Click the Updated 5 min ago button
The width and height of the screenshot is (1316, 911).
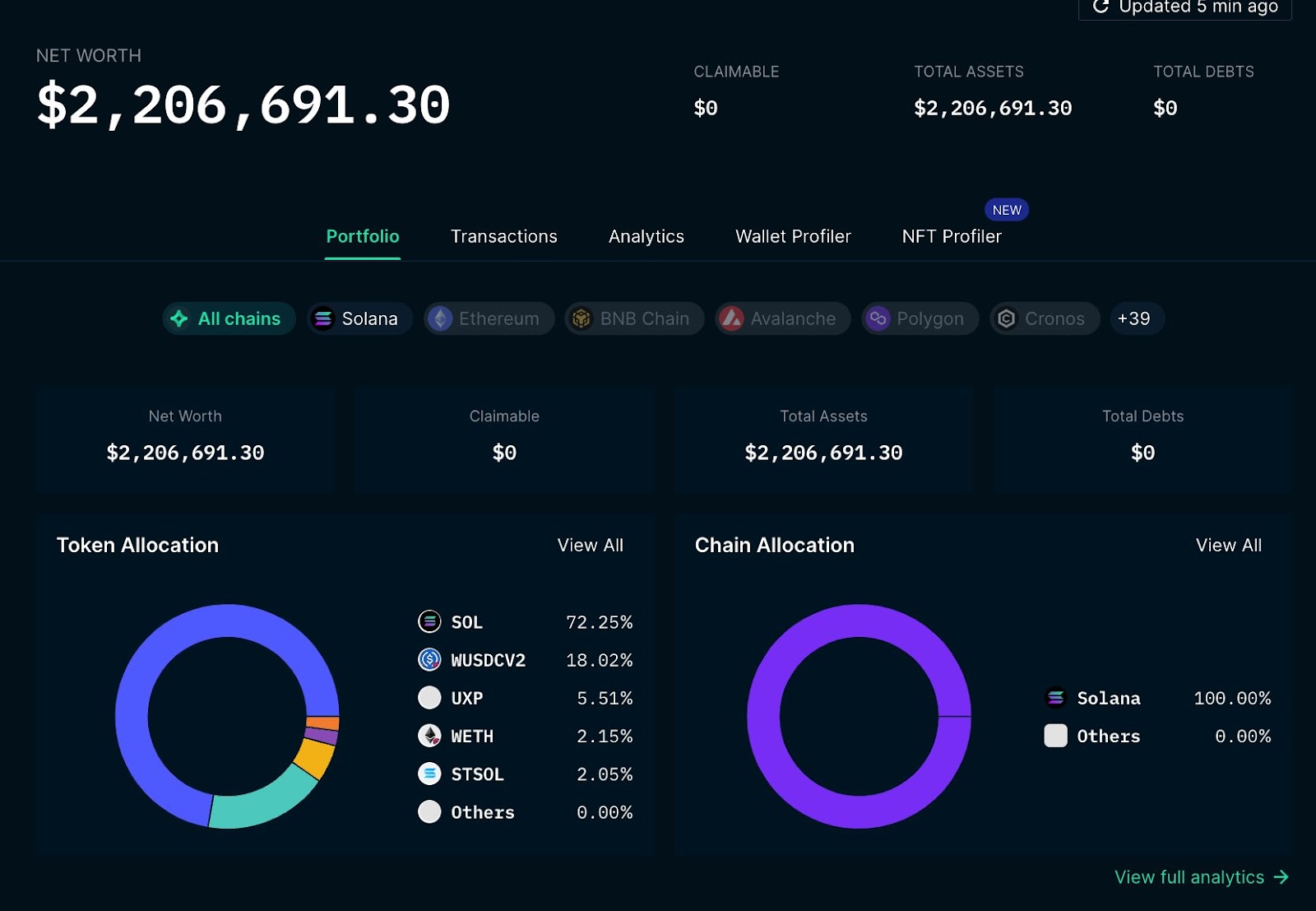pyautogui.click(x=1185, y=7)
